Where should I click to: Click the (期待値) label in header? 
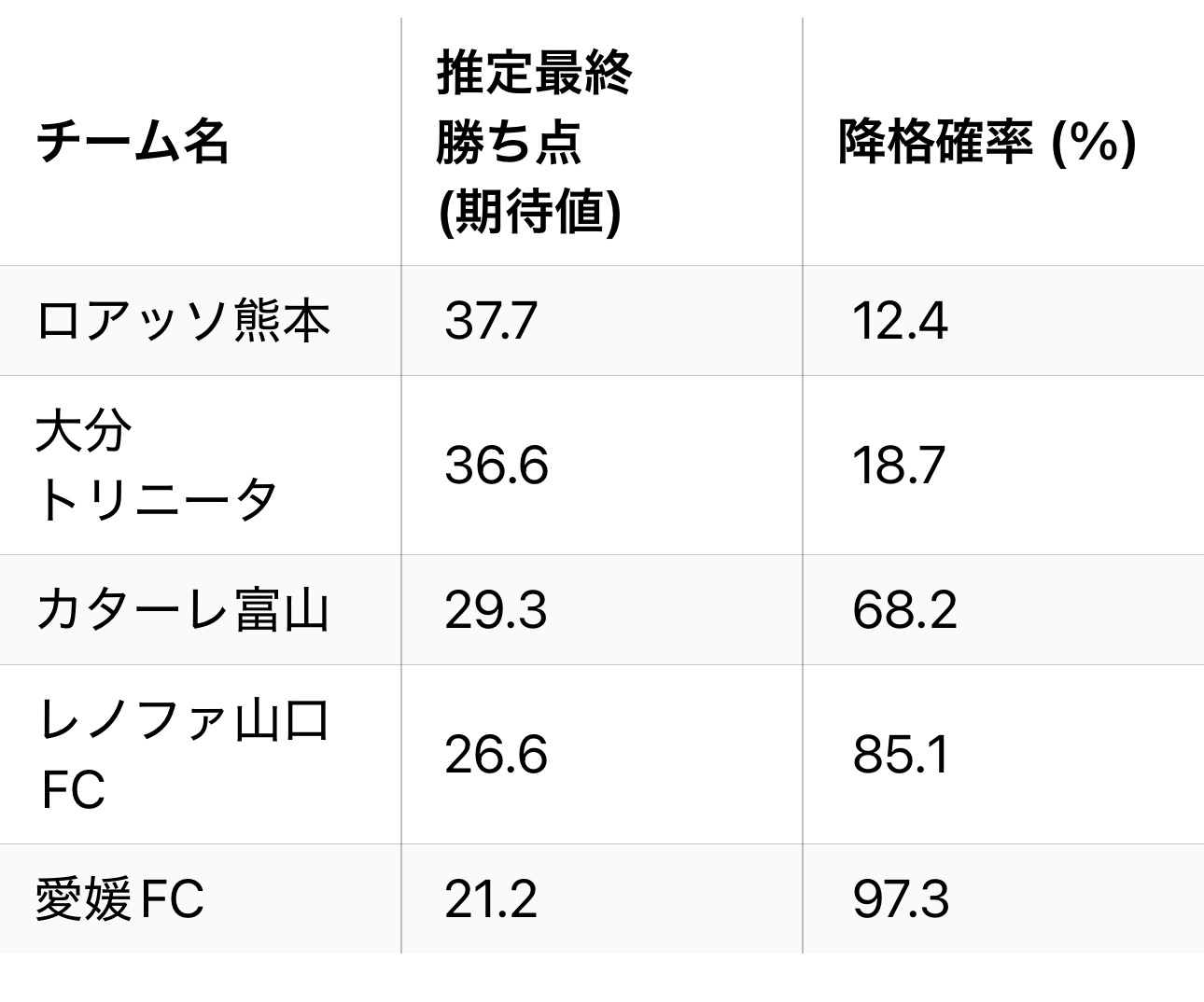coord(529,214)
